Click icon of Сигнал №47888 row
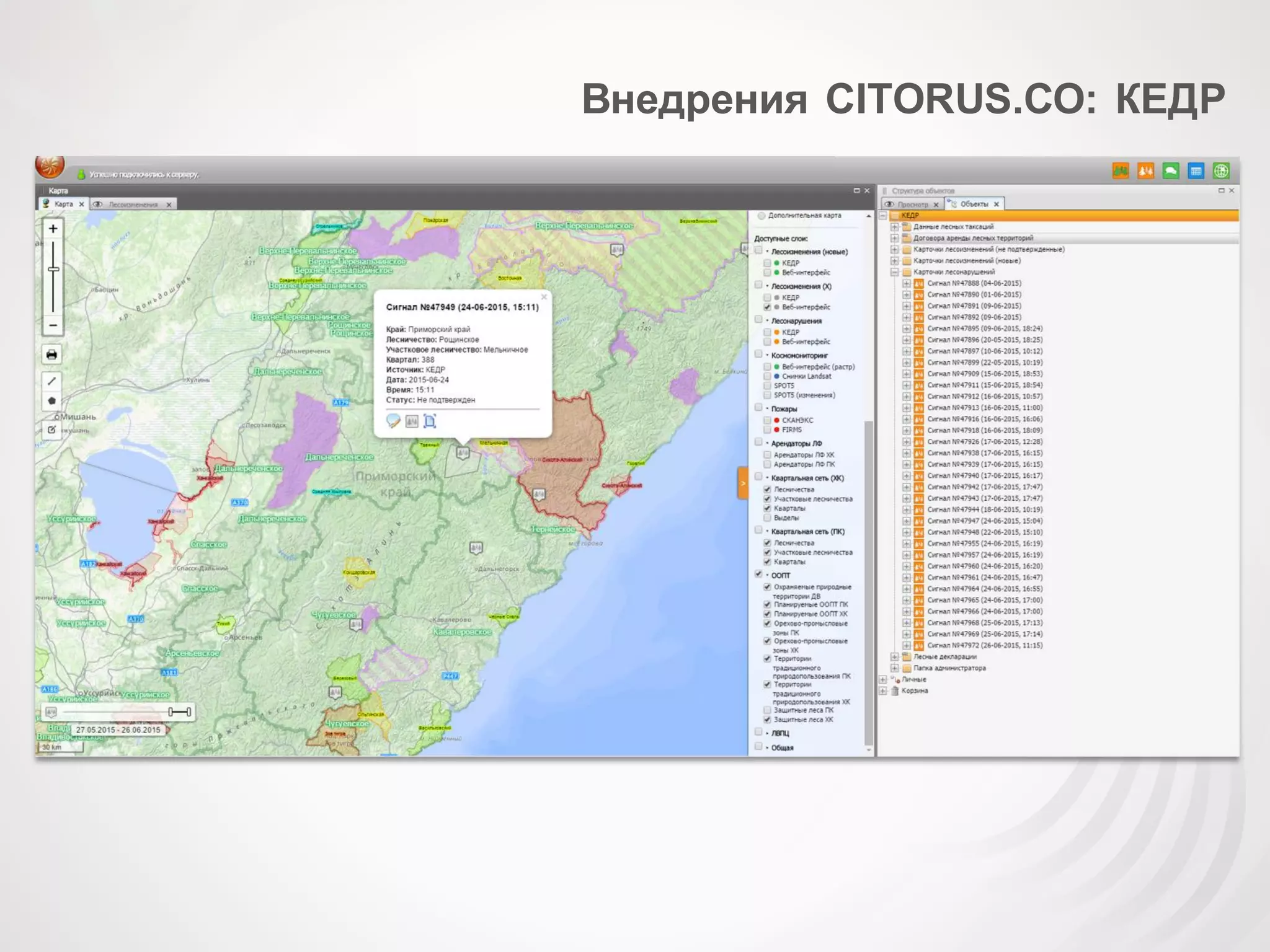Screen dimensions: 1270x952 tap(919, 284)
